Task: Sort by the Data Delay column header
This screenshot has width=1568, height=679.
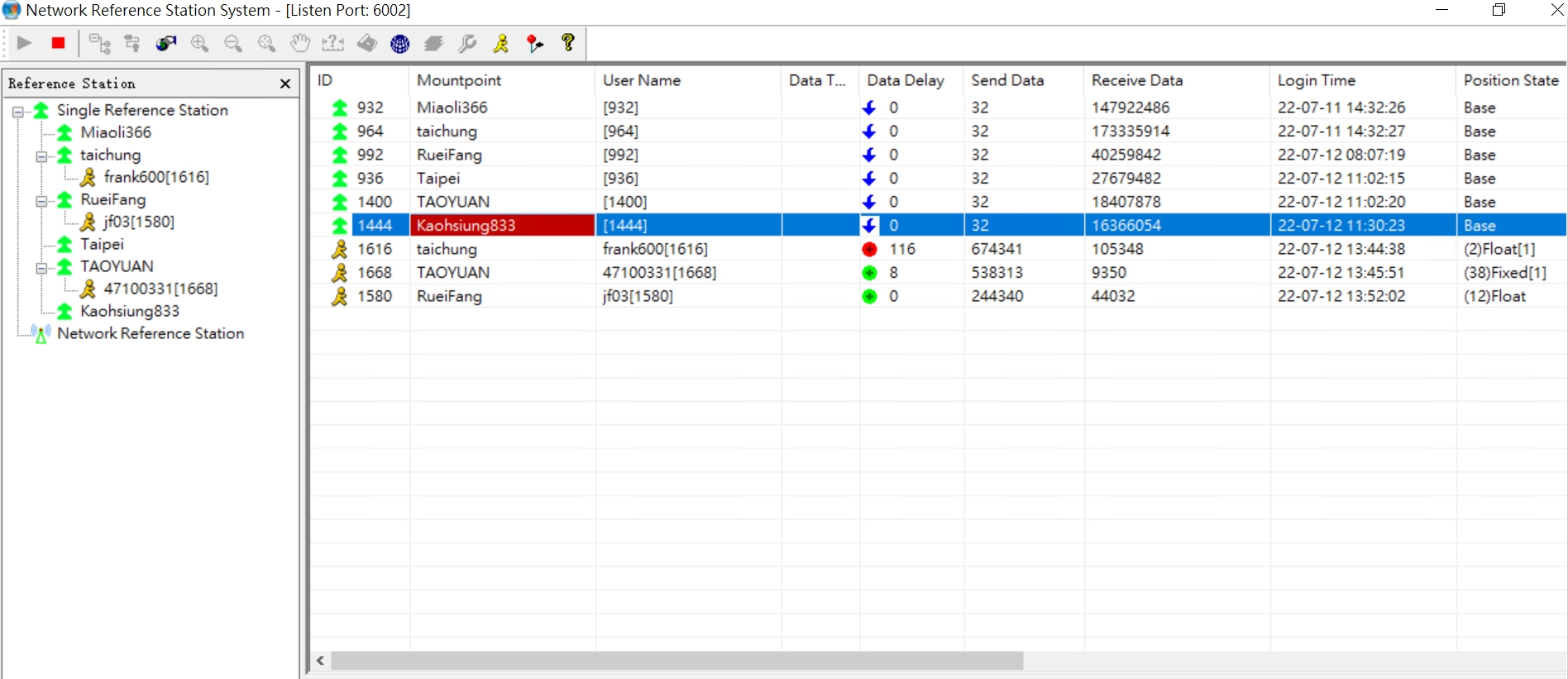Action: coord(911,80)
